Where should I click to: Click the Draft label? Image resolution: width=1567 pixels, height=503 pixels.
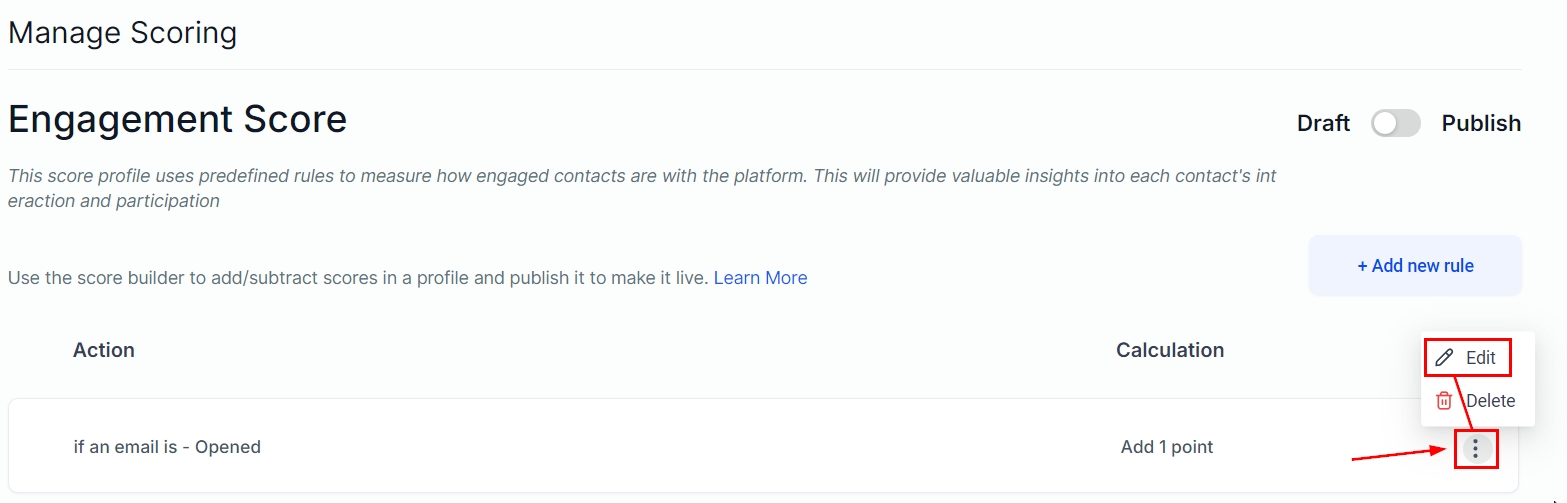[x=1323, y=123]
